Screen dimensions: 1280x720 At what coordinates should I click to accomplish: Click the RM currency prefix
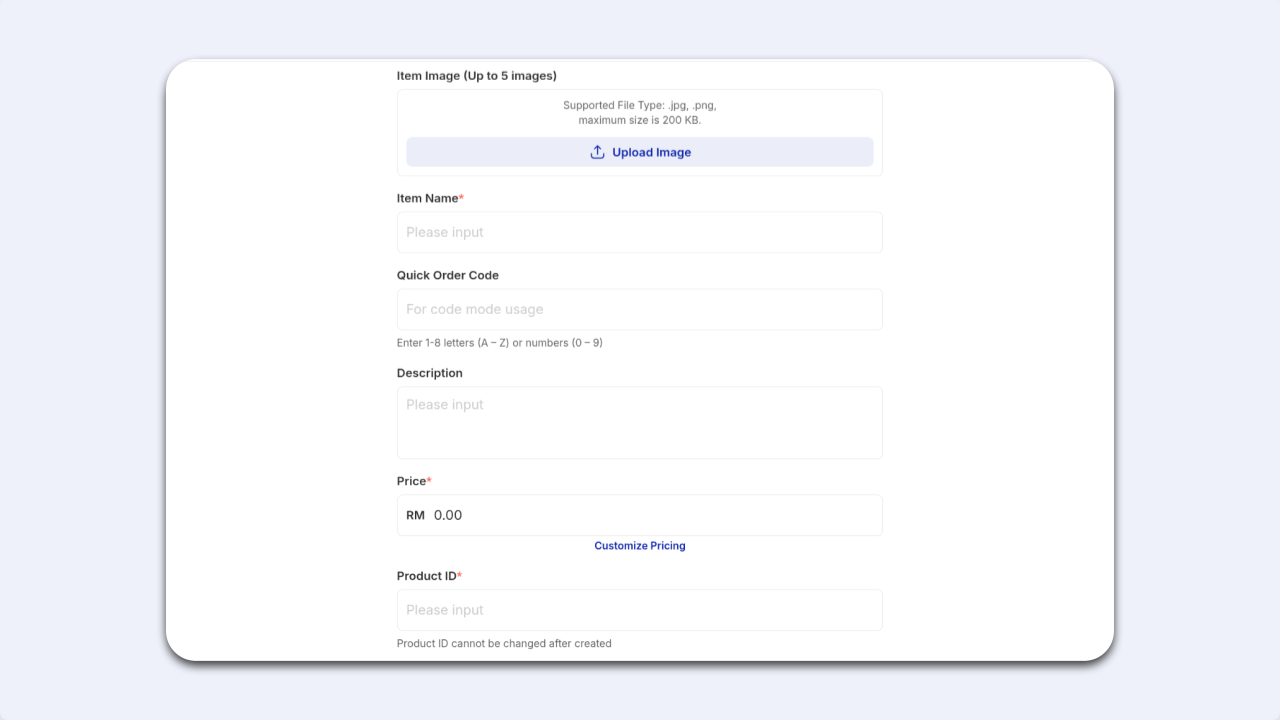(415, 515)
